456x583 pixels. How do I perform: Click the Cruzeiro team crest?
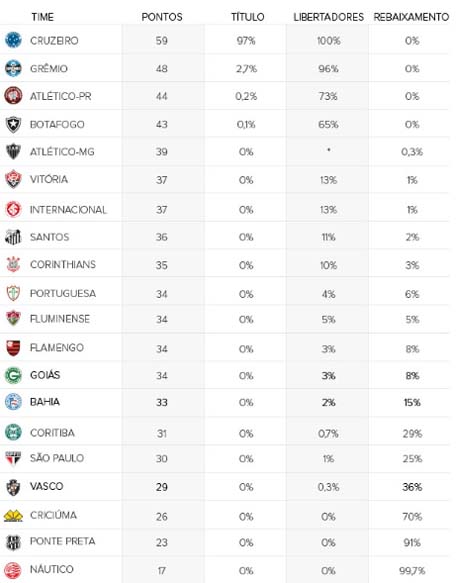pos(13,40)
